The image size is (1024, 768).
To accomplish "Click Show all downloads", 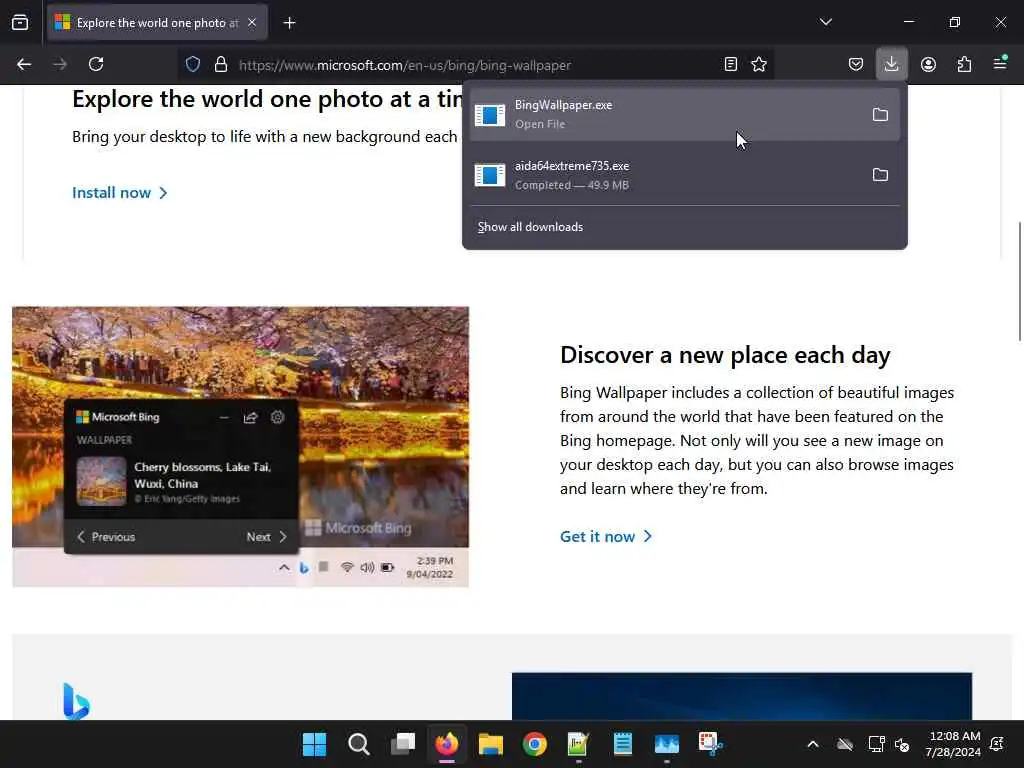I will click(530, 227).
